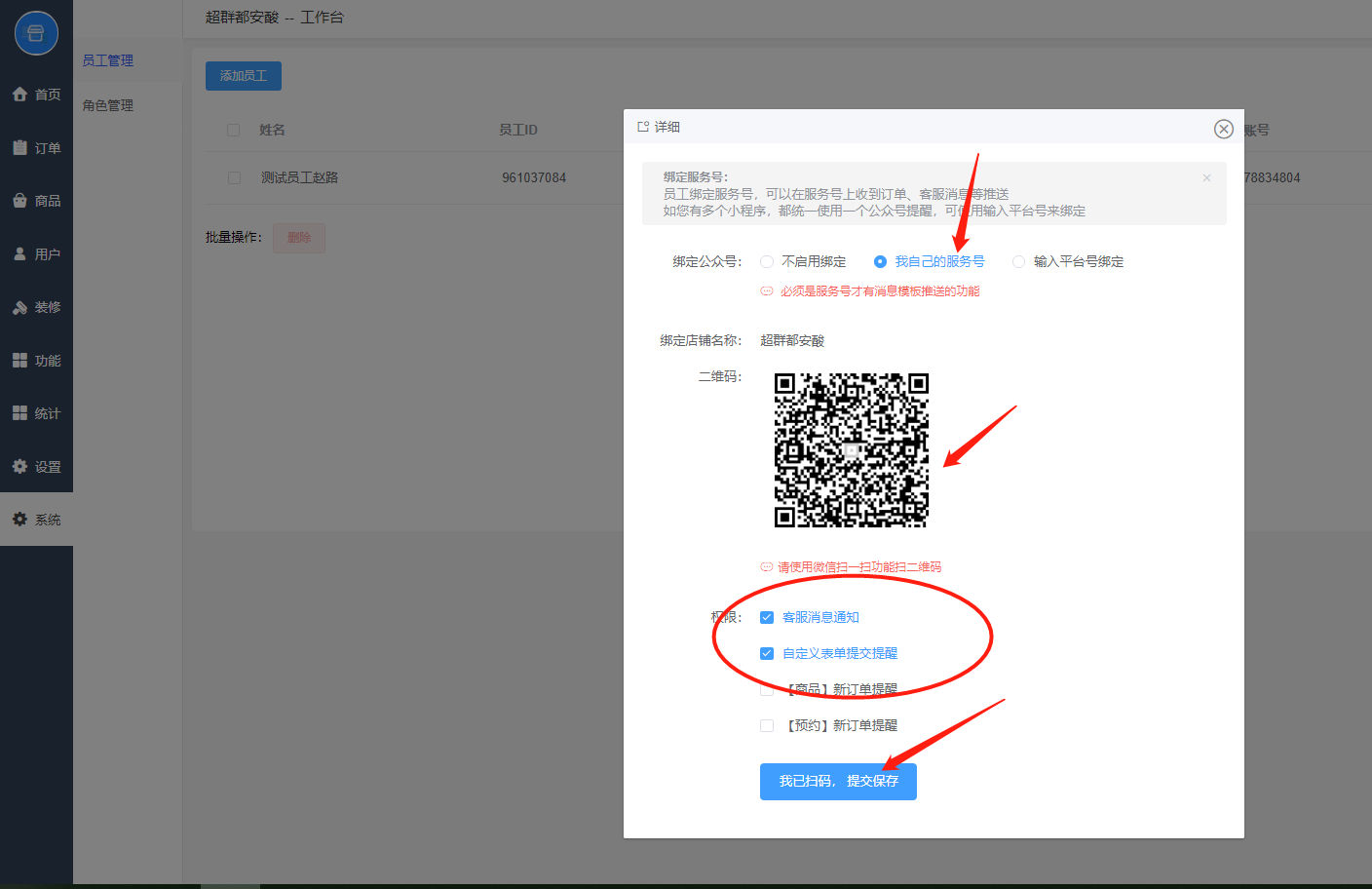Select 角色管理 in the submenu
1372x889 pixels.
pyautogui.click(x=108, y=105)
